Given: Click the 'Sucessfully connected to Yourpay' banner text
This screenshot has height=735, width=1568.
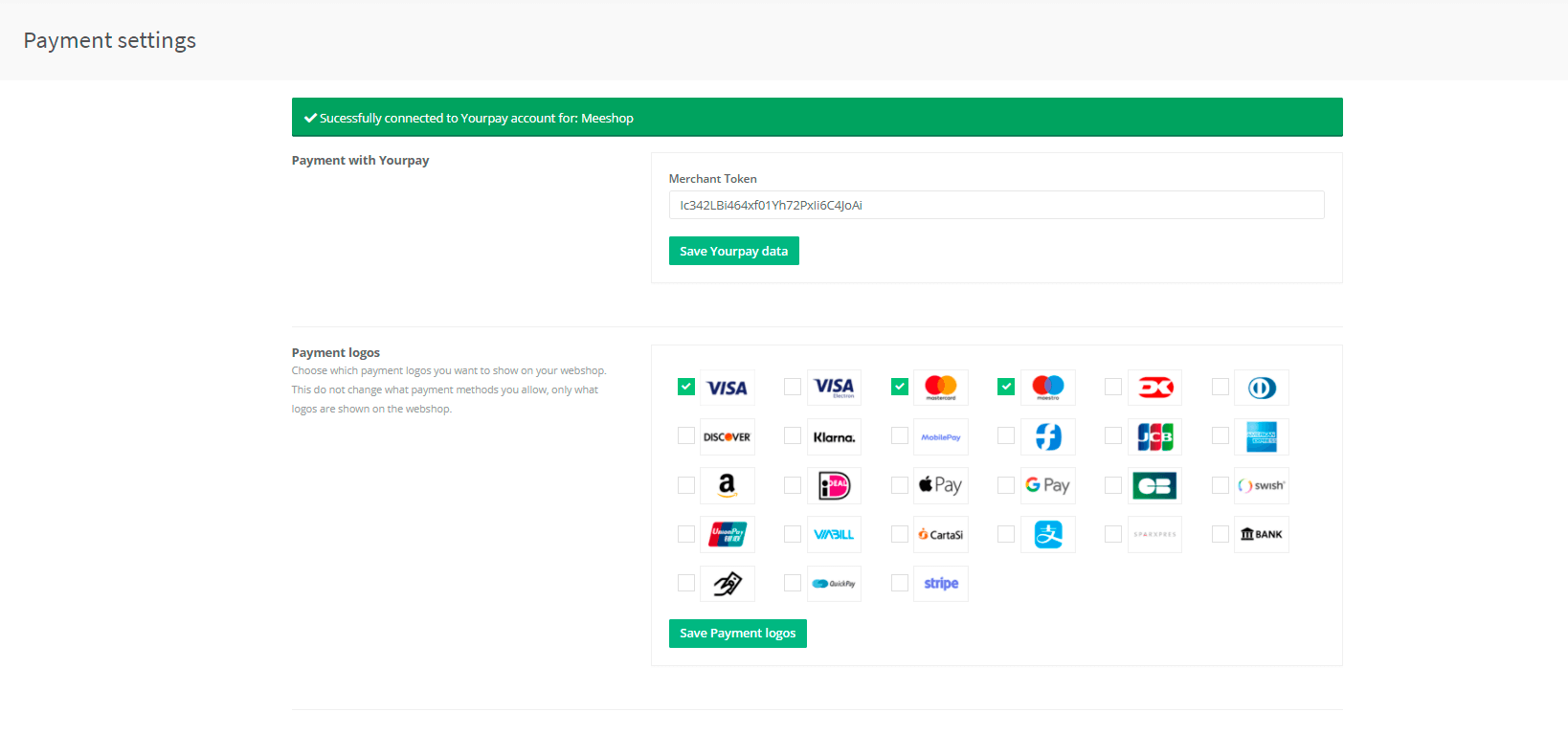Looking at the screenshot, I should point(477,118).
